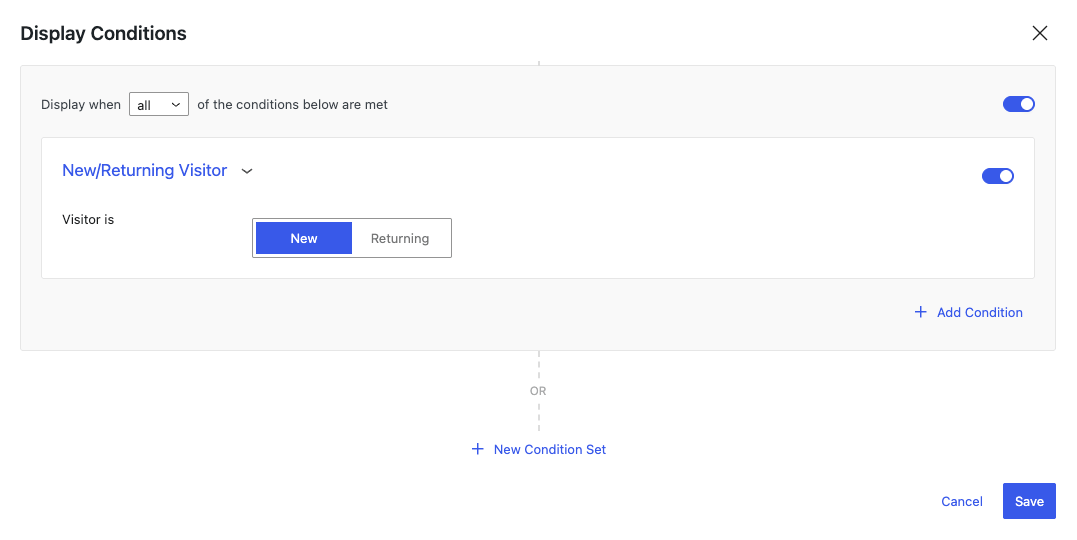Click 'of the conditions below are met' text
The image size is (1077, 540).
coord(292,104)
